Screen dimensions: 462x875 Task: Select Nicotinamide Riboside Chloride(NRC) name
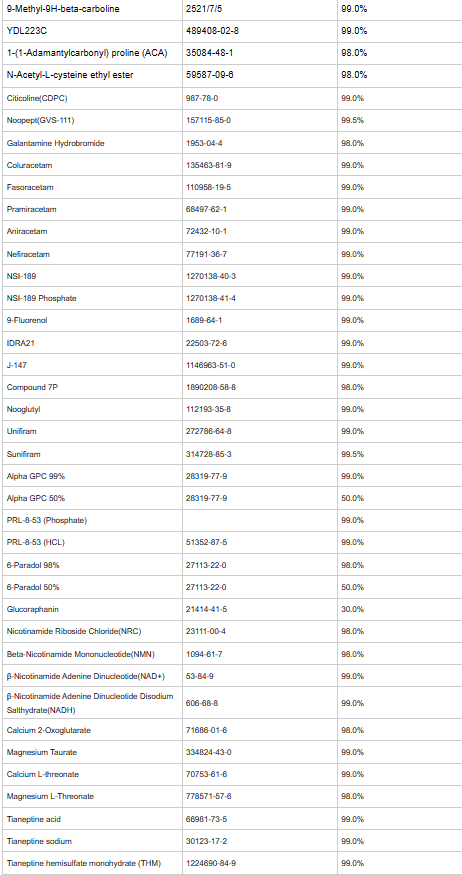pos(74,632)
